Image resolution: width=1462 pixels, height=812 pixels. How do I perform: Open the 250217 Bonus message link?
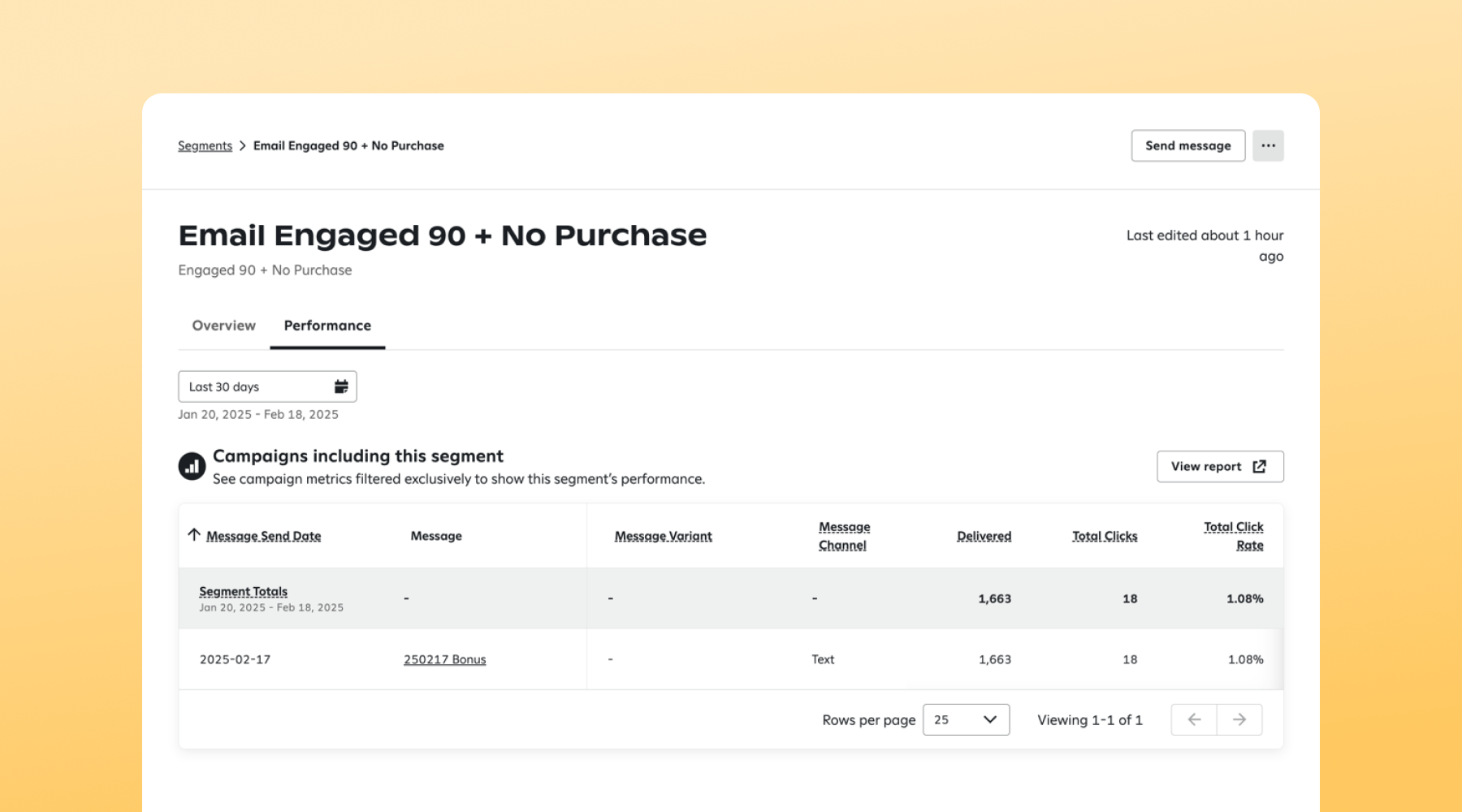point(444,659)
